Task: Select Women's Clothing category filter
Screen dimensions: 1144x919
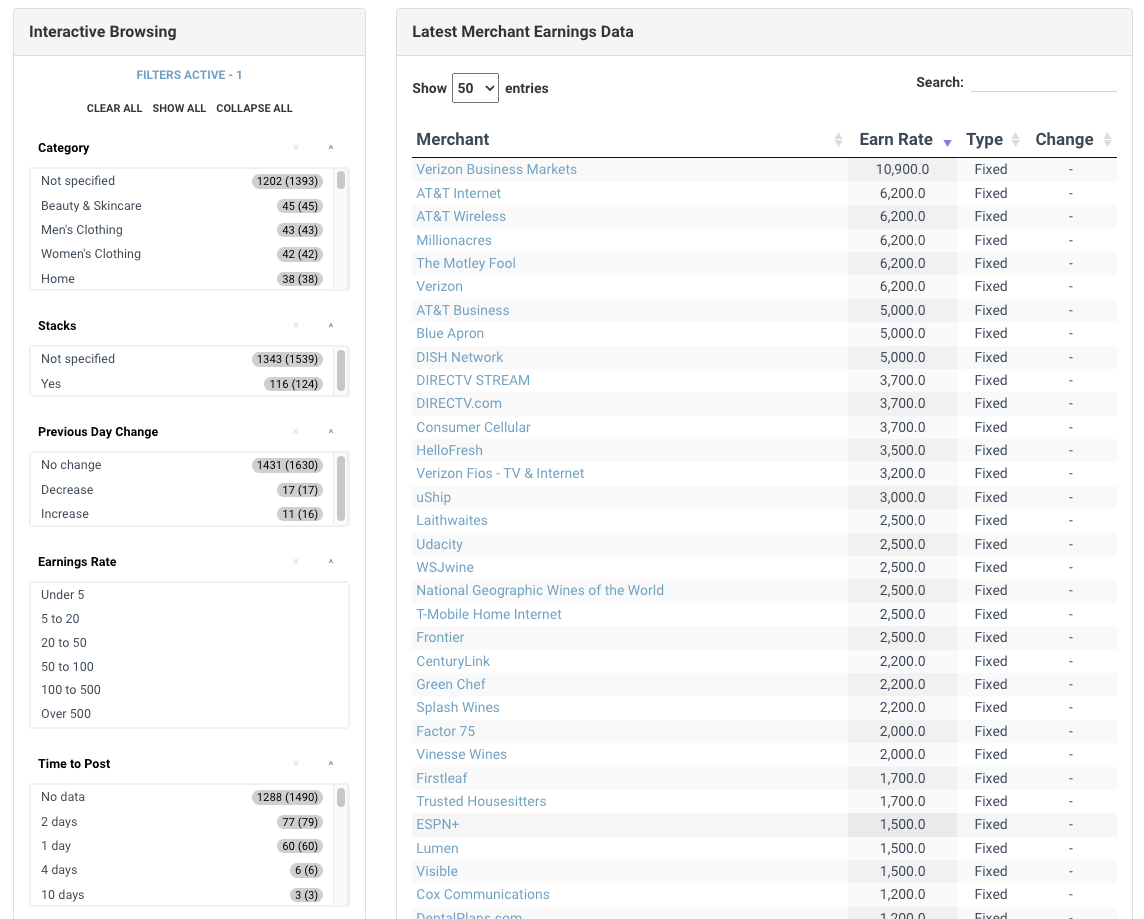Action: click(x=182, y=254)
